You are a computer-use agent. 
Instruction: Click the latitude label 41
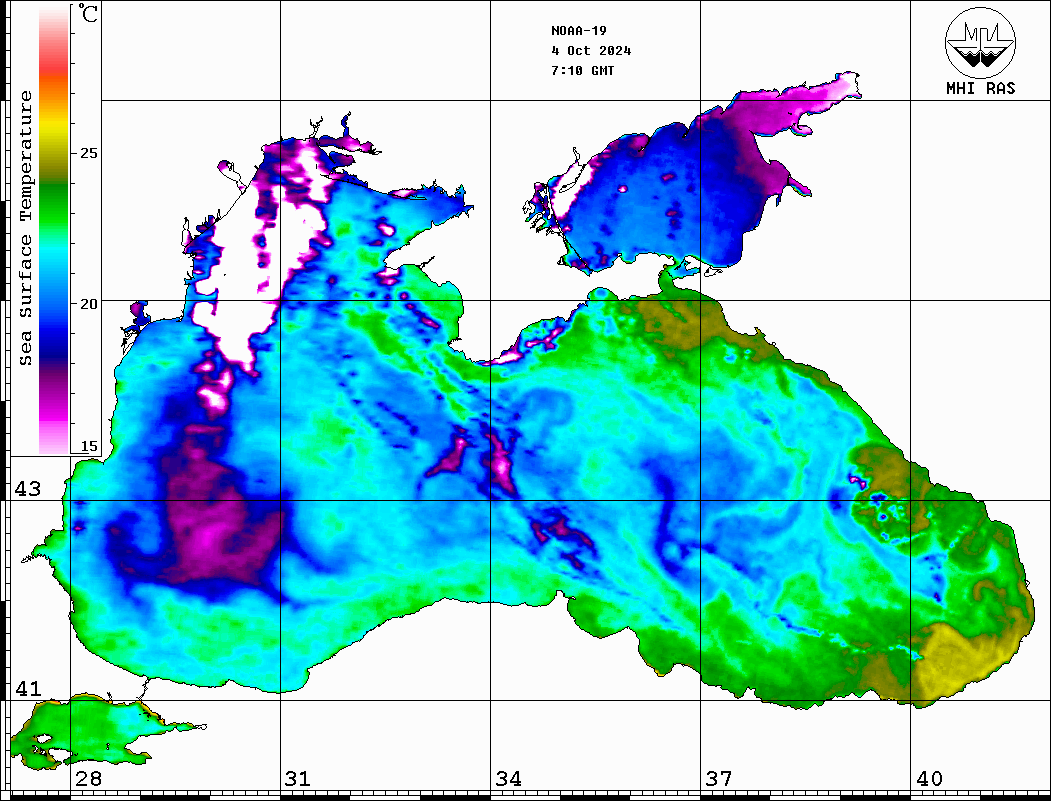pyautogui.click(x=27, y=688)
